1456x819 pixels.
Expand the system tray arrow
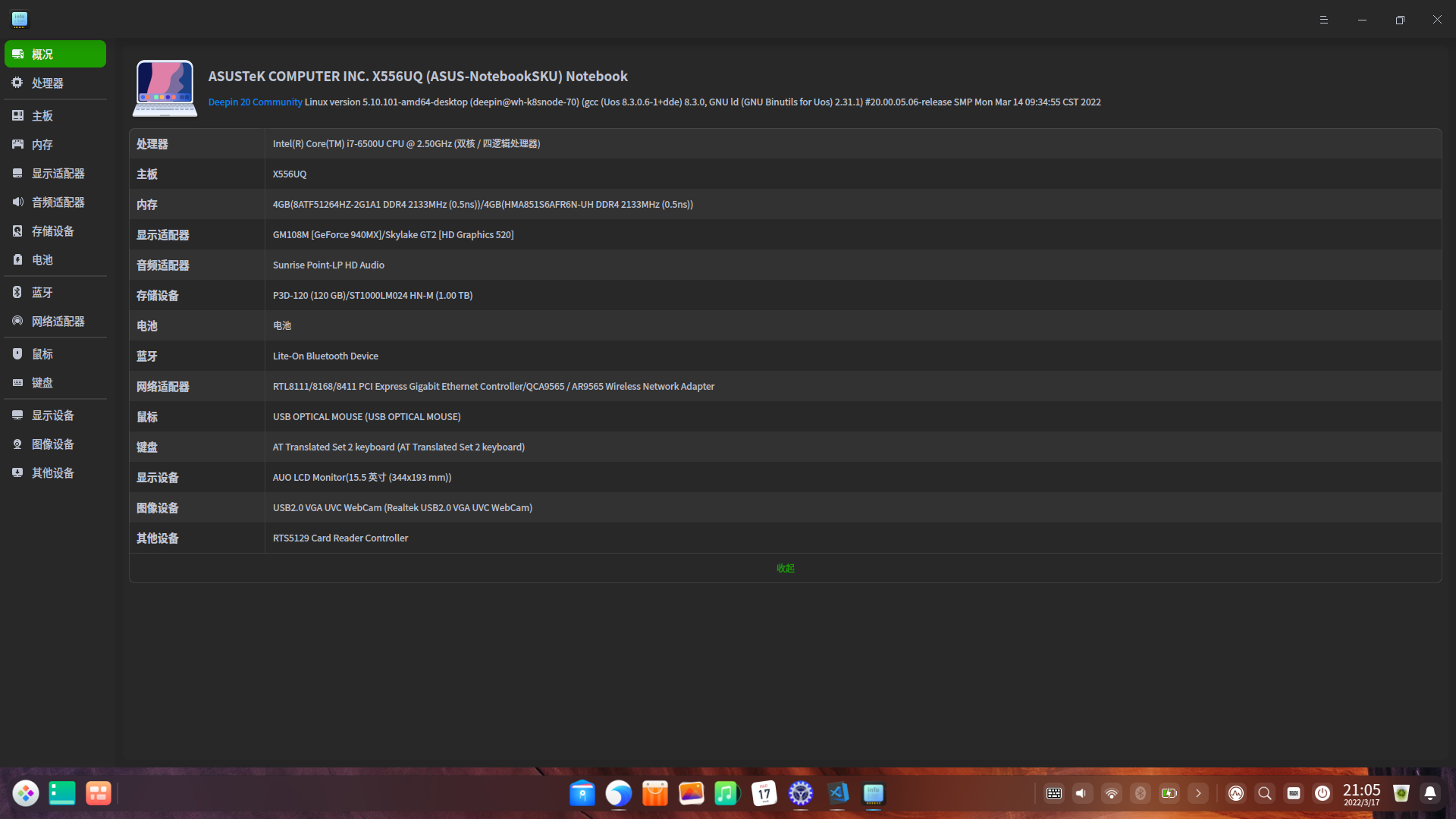click(x=1198, y=793)
